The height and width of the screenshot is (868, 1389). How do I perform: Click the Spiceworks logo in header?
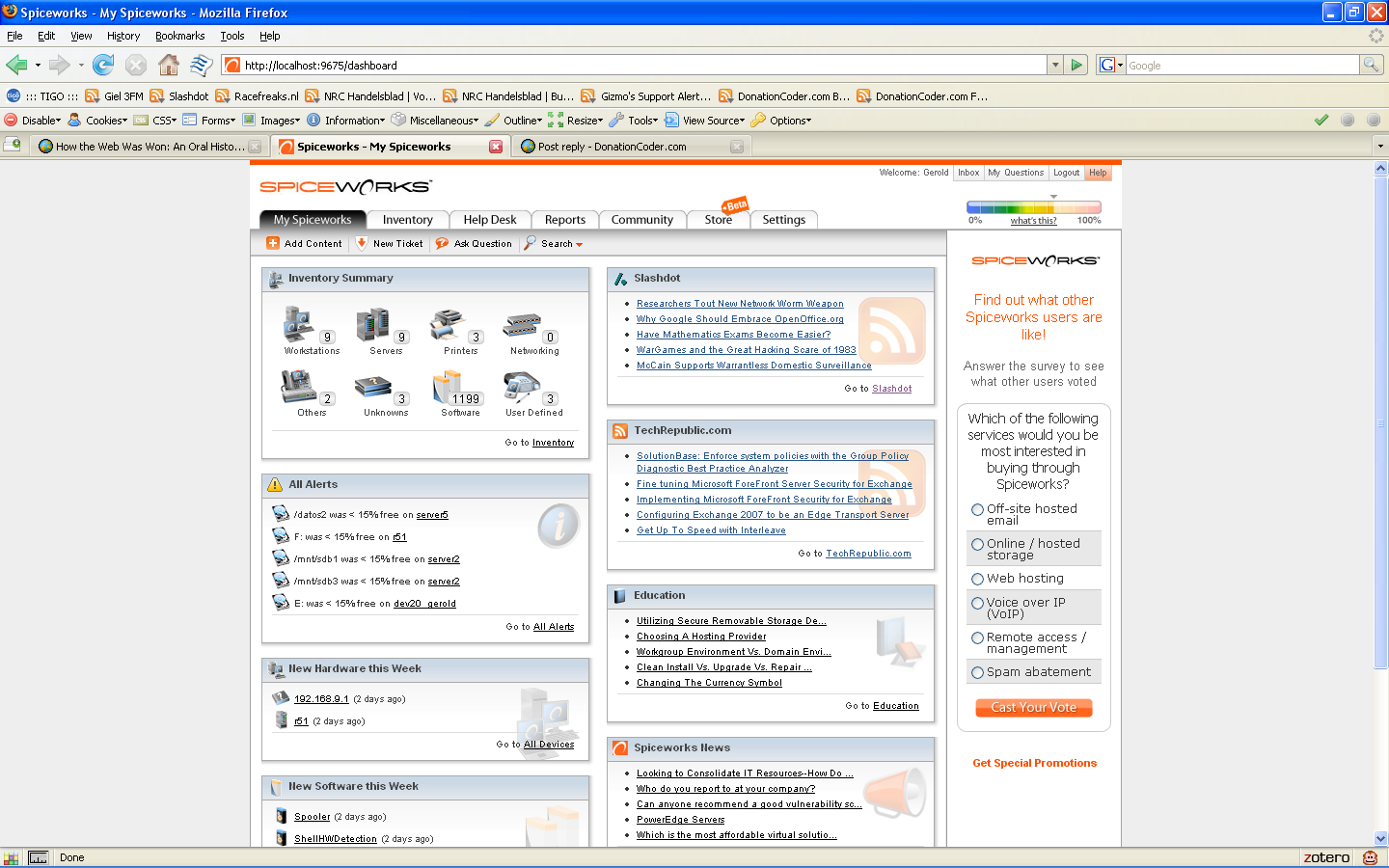tap(345, 186)
